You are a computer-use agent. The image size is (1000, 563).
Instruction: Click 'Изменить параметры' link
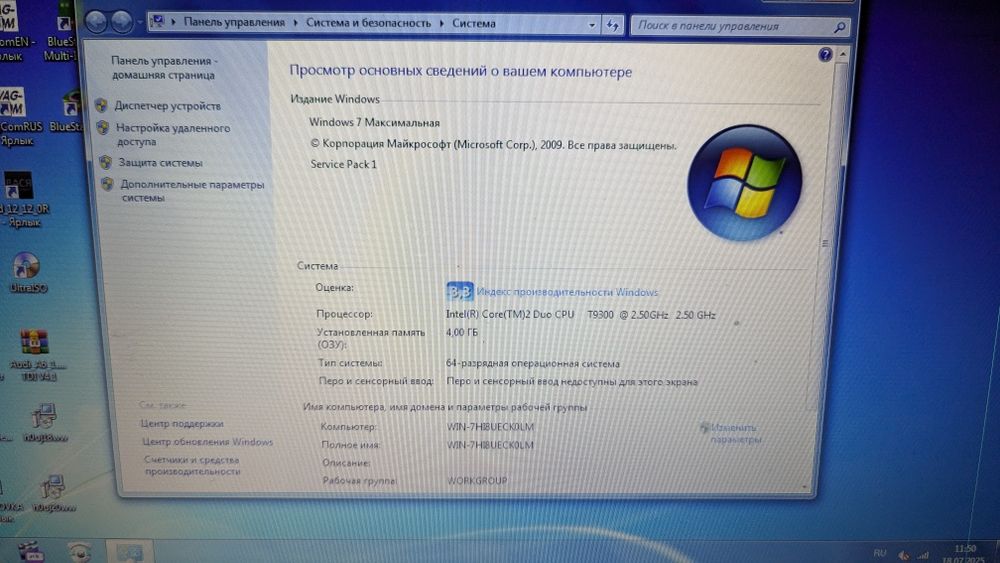point(735,433)
